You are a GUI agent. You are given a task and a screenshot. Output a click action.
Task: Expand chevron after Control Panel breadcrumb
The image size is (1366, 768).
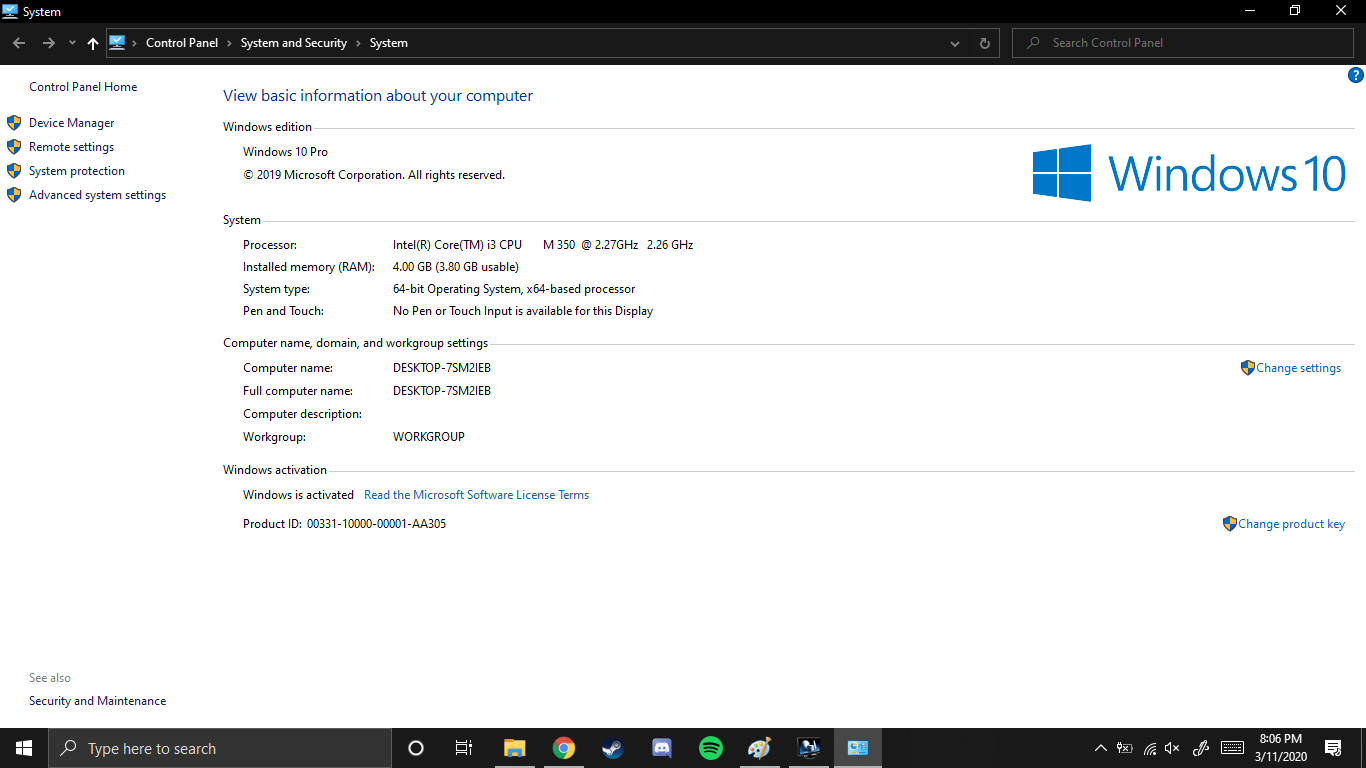229,43
